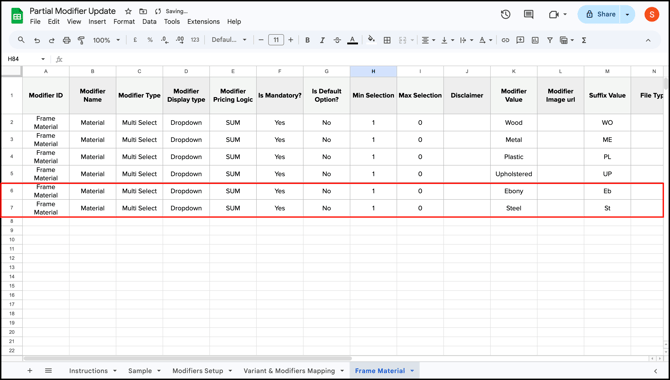Click the Upholstered cell
The height and width of the screenshot is (380, 670).
[514, 174]
